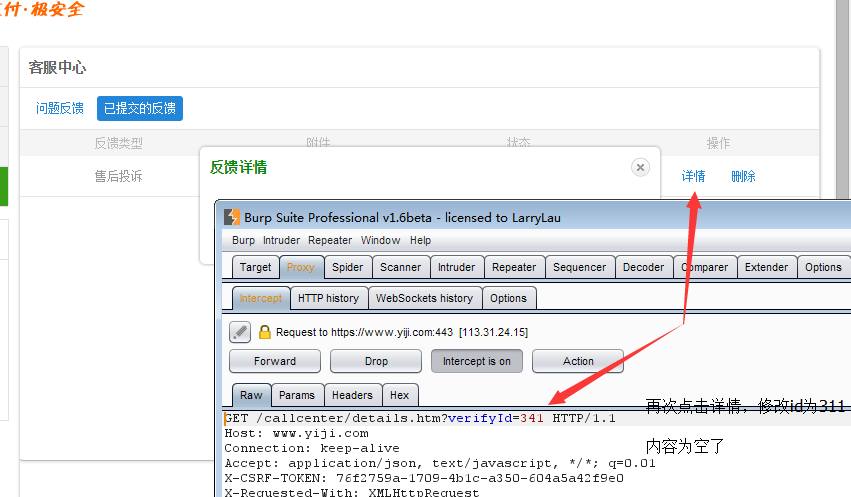The width and height of the screenshot is (851, 497).
Task: Open the Sequencer tab
Action: click(x=579, y=267)
